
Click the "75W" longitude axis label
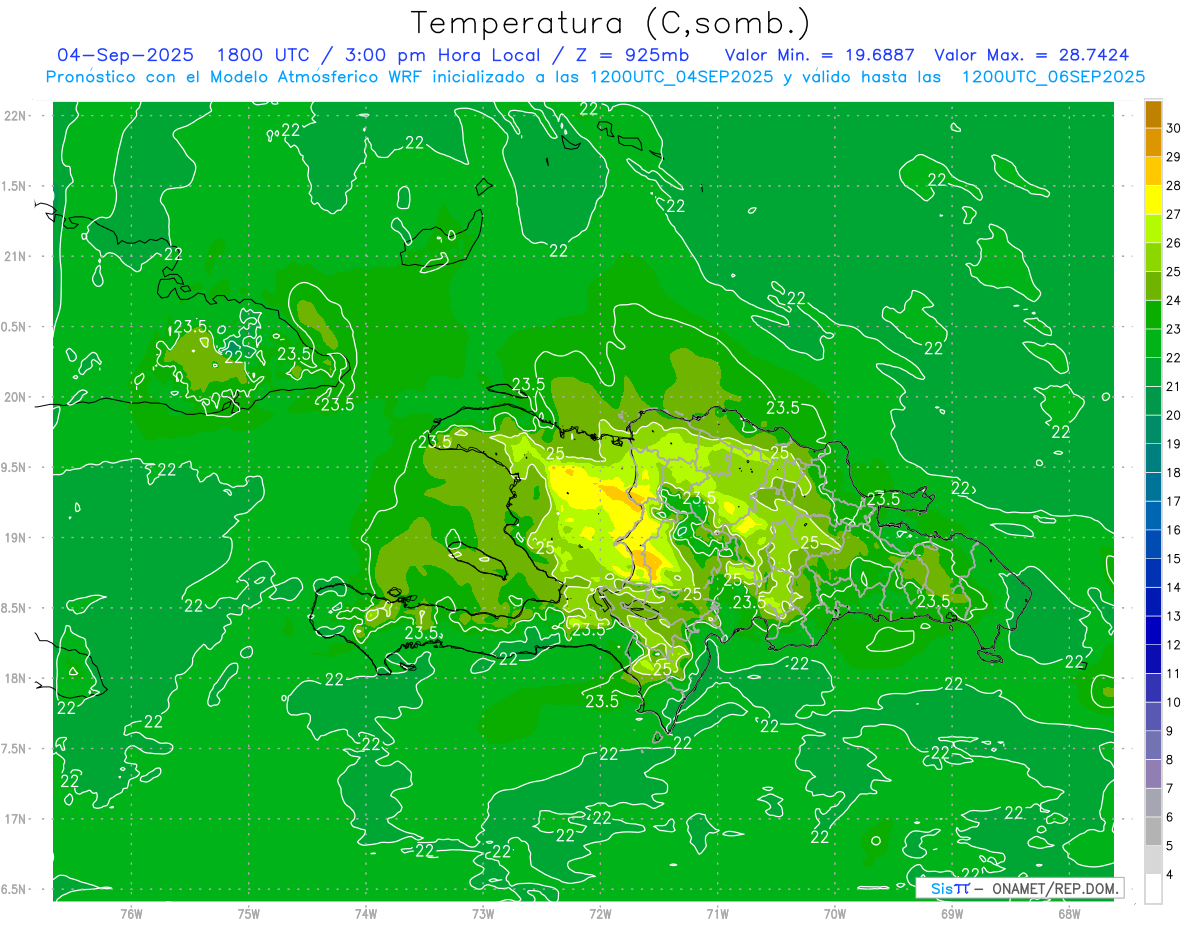pos(249,913)
